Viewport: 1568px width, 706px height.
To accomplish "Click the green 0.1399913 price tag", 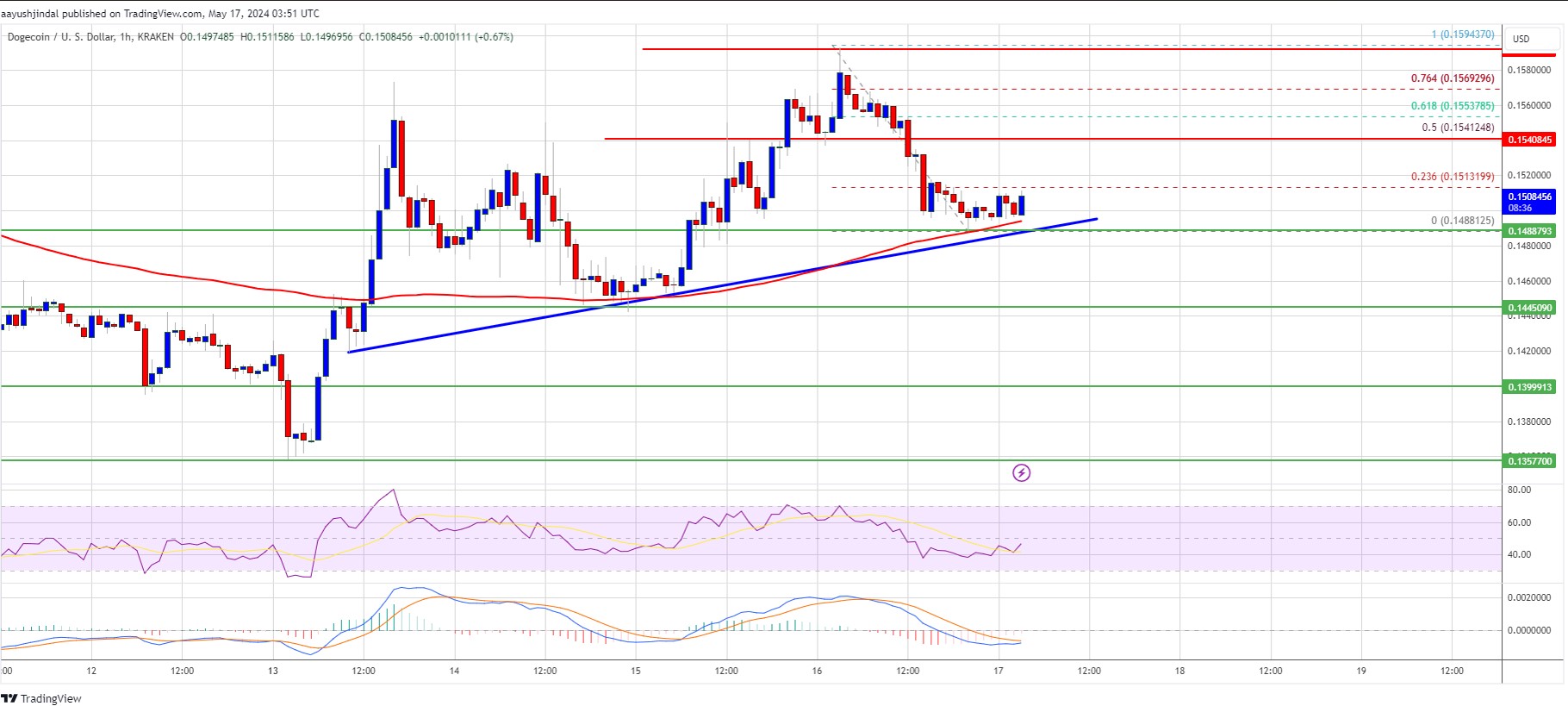I will [1529, 387].
